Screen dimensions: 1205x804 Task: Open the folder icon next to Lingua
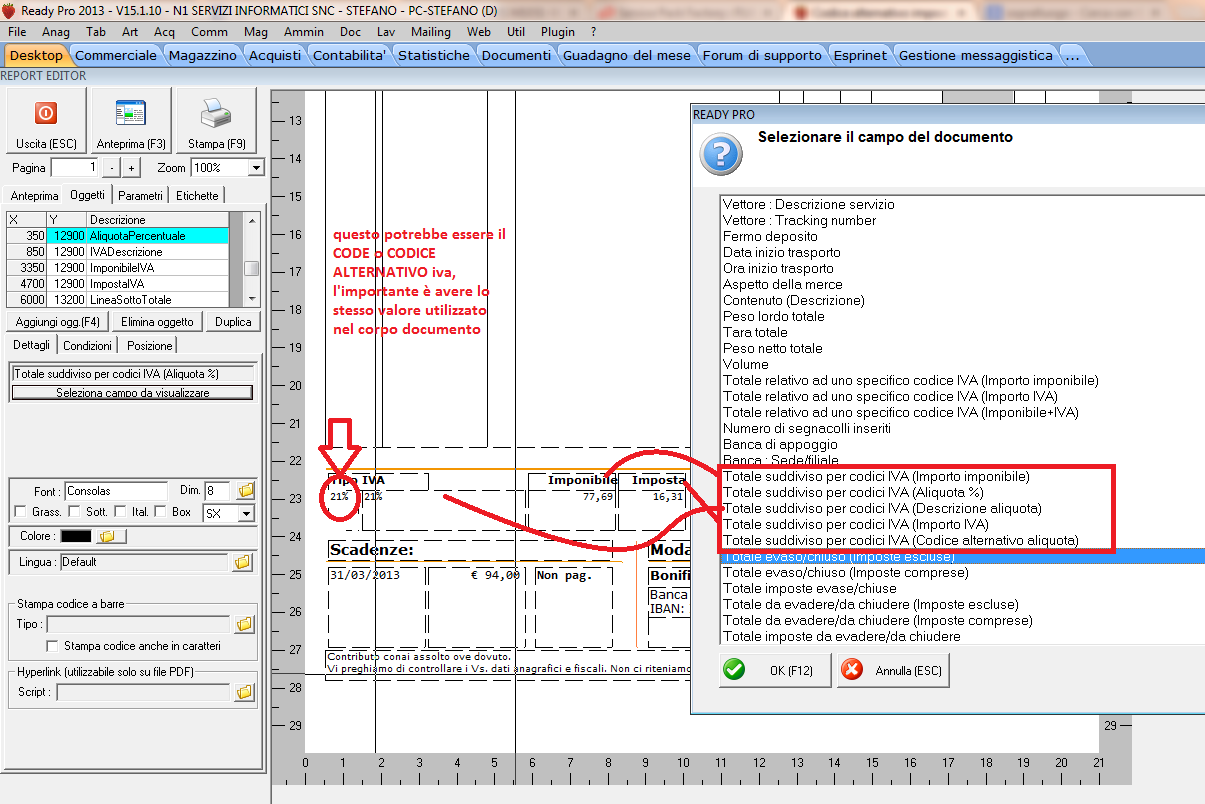[x=243, y=562]
